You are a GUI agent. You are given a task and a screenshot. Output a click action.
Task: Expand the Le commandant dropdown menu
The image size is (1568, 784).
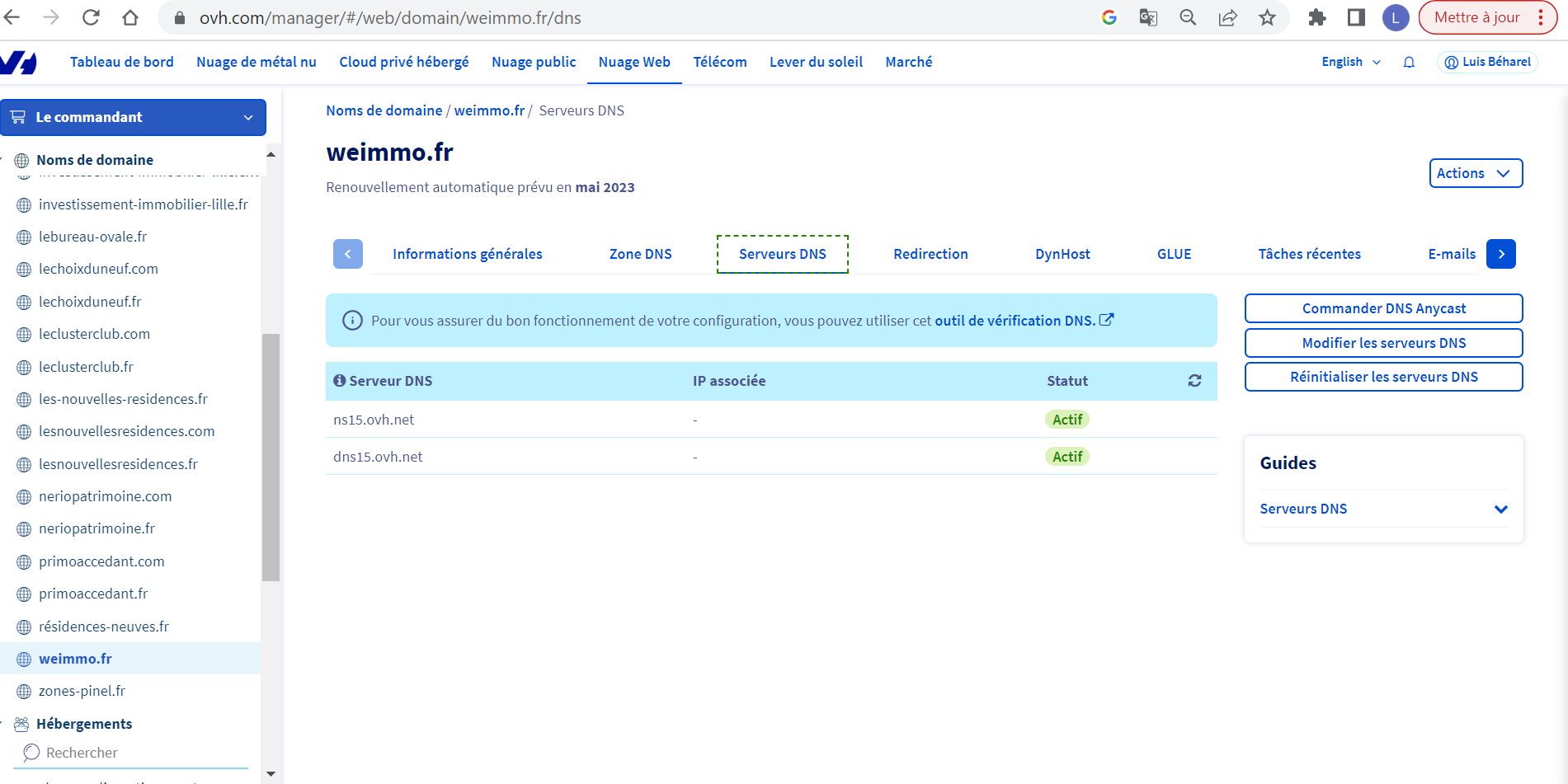133,117
